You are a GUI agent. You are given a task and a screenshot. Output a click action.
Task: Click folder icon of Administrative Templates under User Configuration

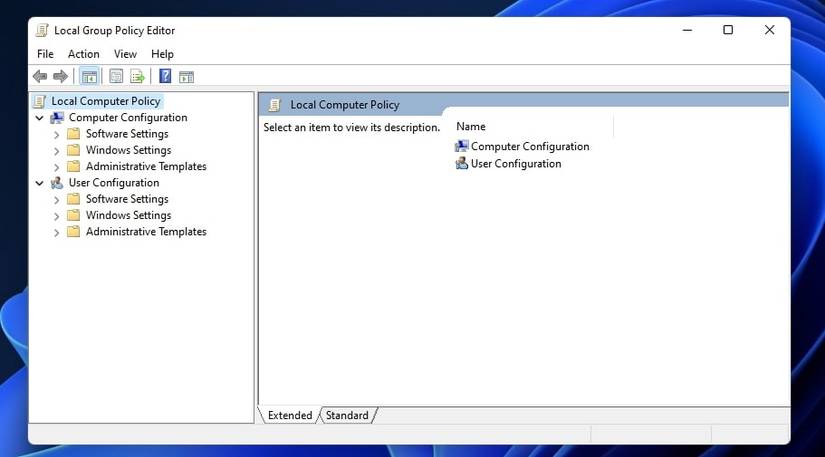(x=74, y=231)
